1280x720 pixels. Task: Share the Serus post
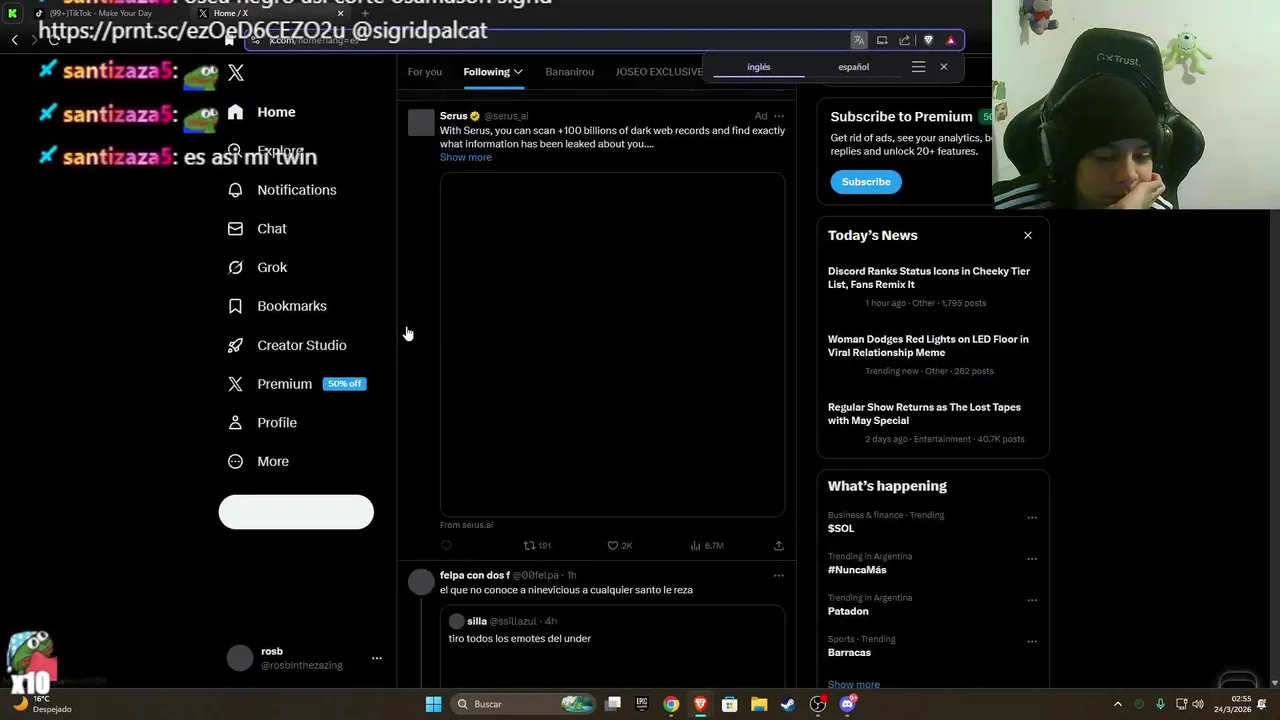(779, 546)
